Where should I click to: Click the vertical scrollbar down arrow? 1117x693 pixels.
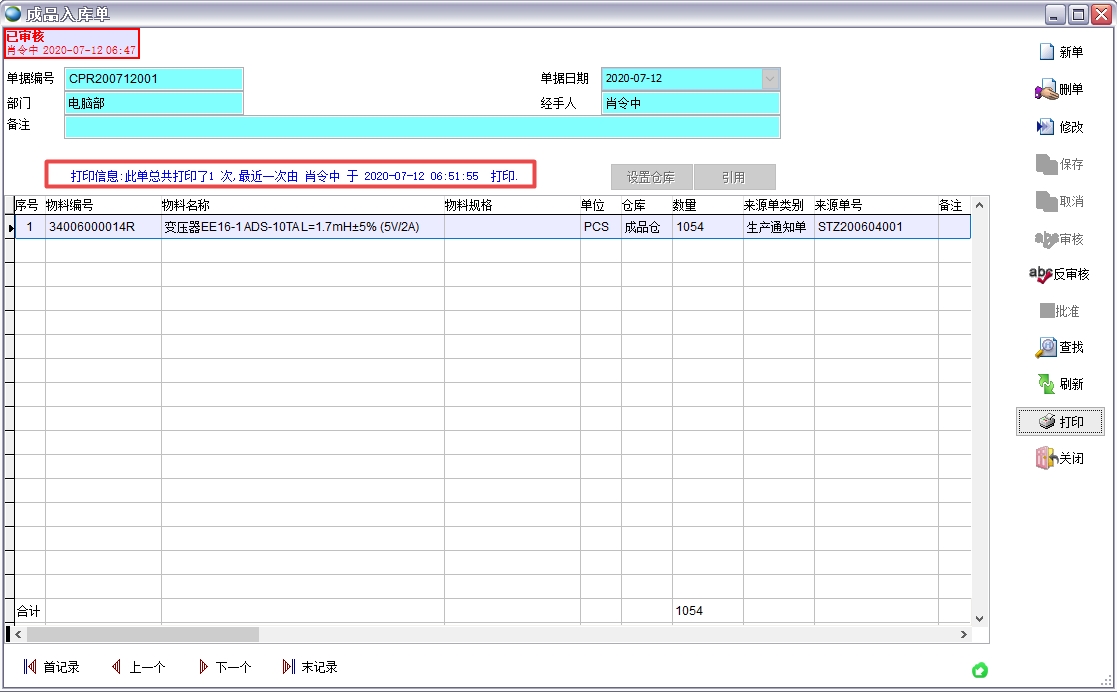tap(979, 619)
